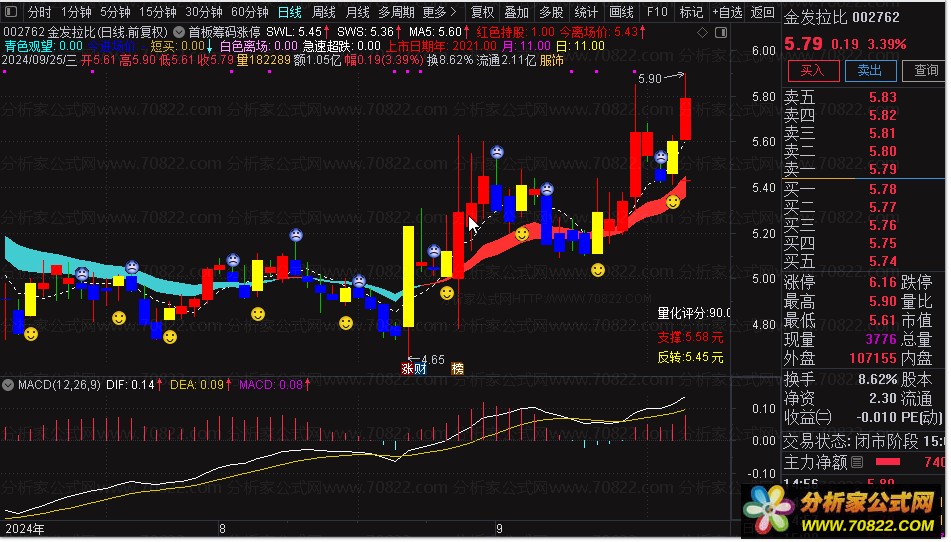The image size is (951, 542).
Task: Click the 卖五 price 5.83
Action: click(x=882, y=97)
